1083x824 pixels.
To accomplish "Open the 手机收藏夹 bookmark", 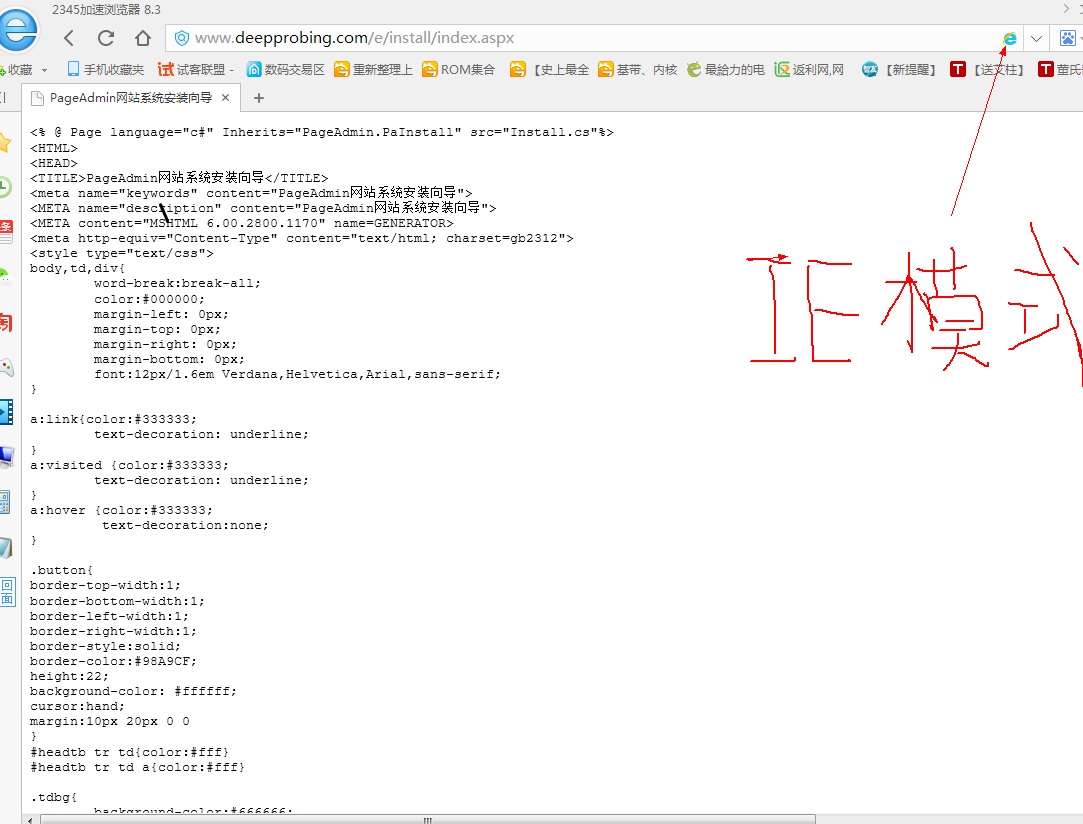I will point(106,70).
